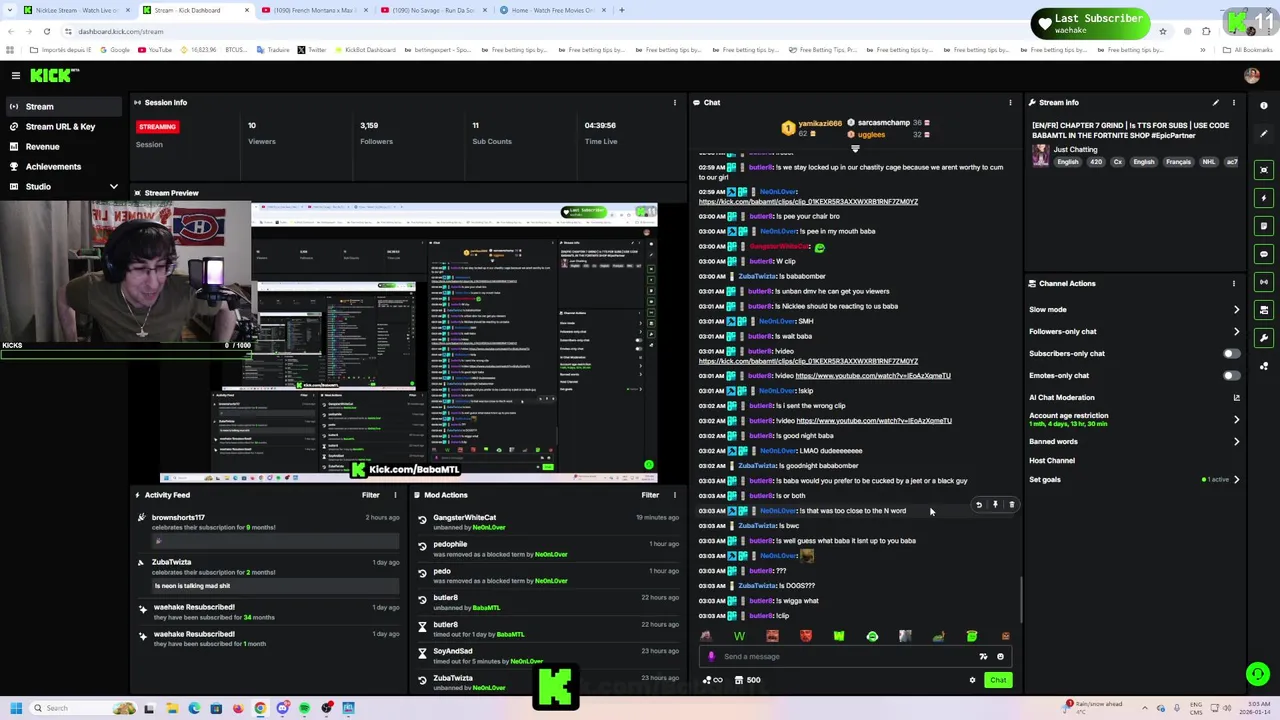Open Mod Actions Filter dropdown
Screen dimensions: 1280x720
[x=650, y=495]
